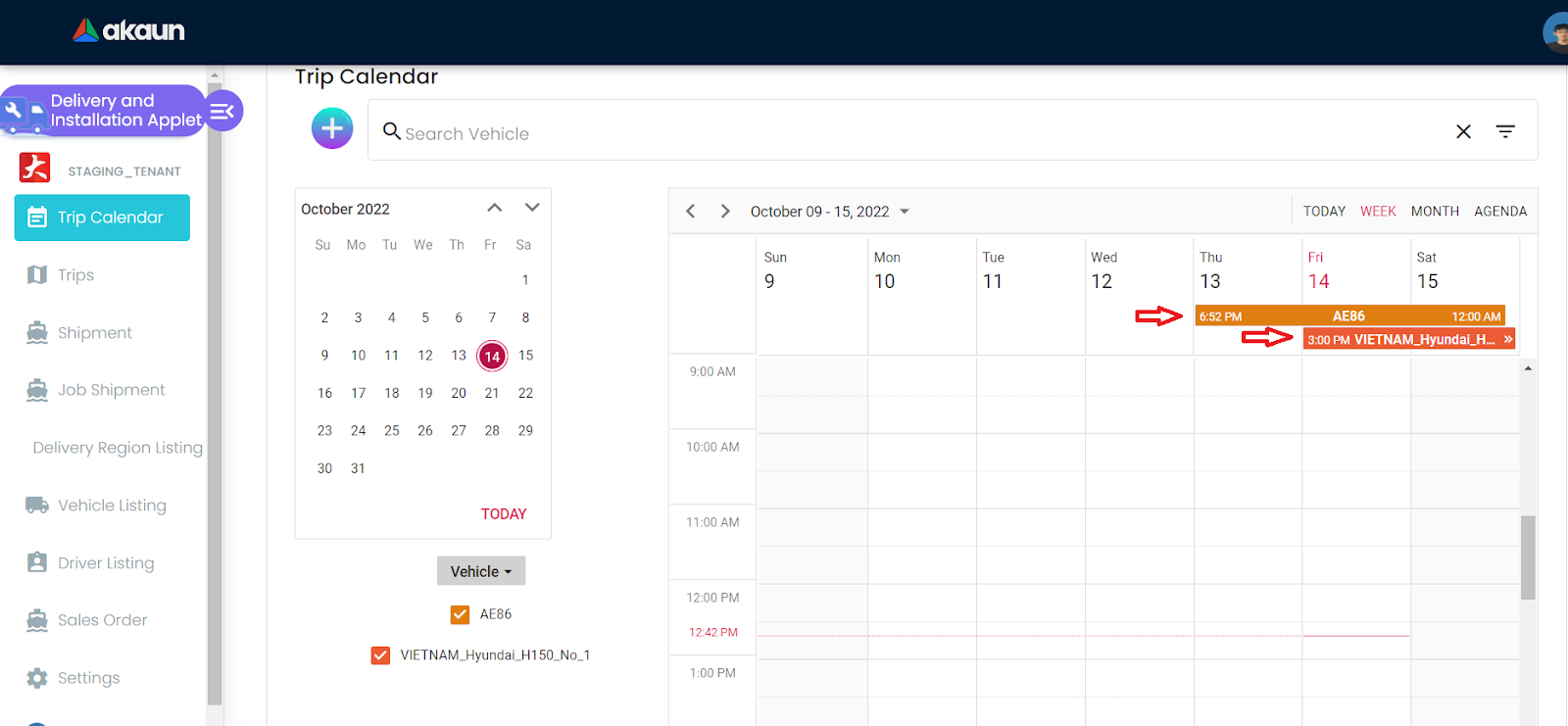Go to previous week in calendar
This screenshot has width=1568, height=726.
coord(691,212)
